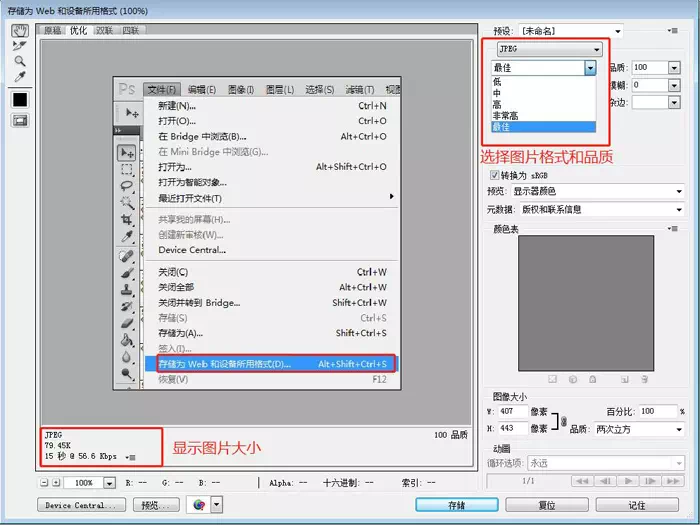The width and height of the screenshot is (700, 525).
Task: Click the browser preview icon
Action: (199, 505)
